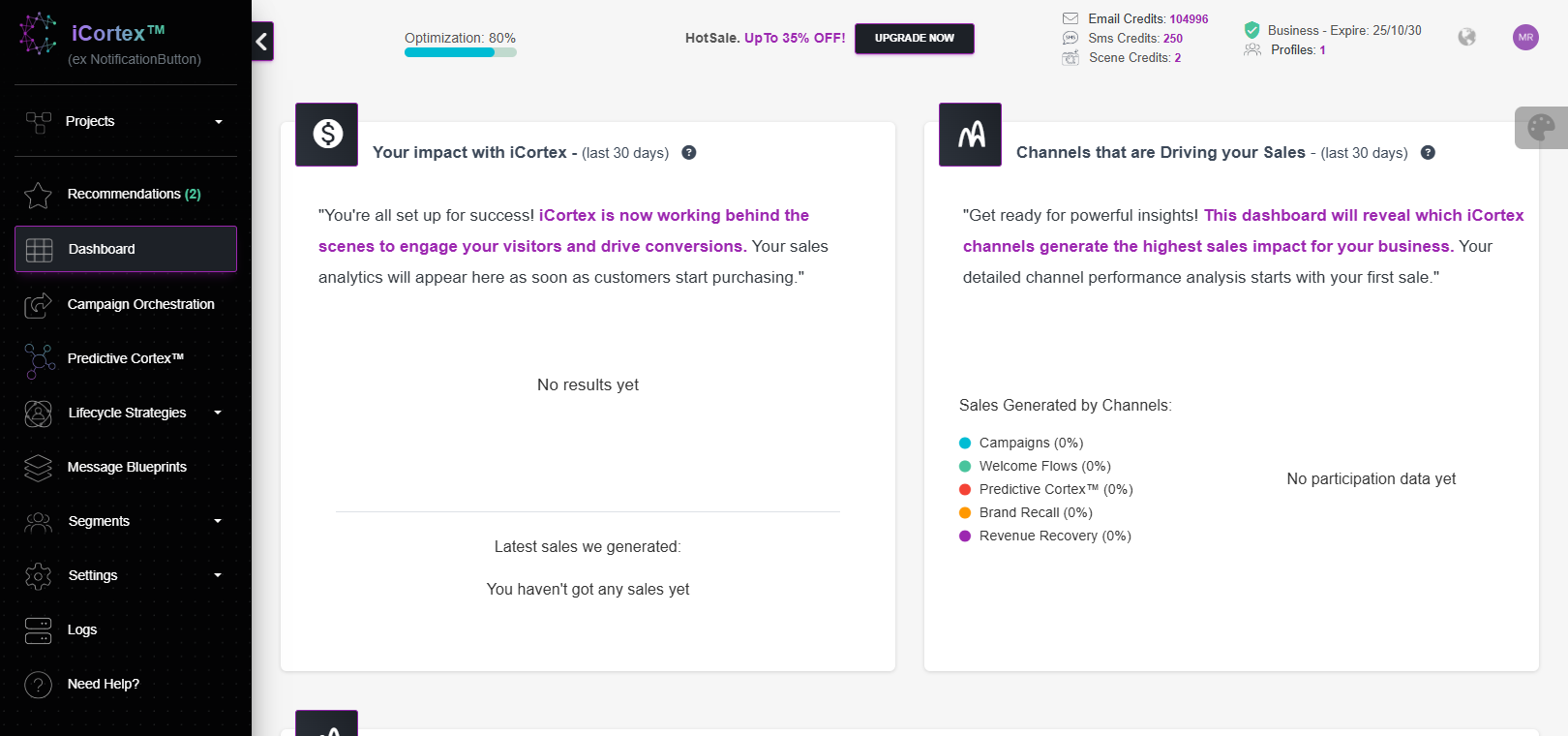The width and height of the screenshot is (1568, 736).
Task: Click the Email Credits envelope icon
Action: pyautogui.click(x=1070, y=18)
